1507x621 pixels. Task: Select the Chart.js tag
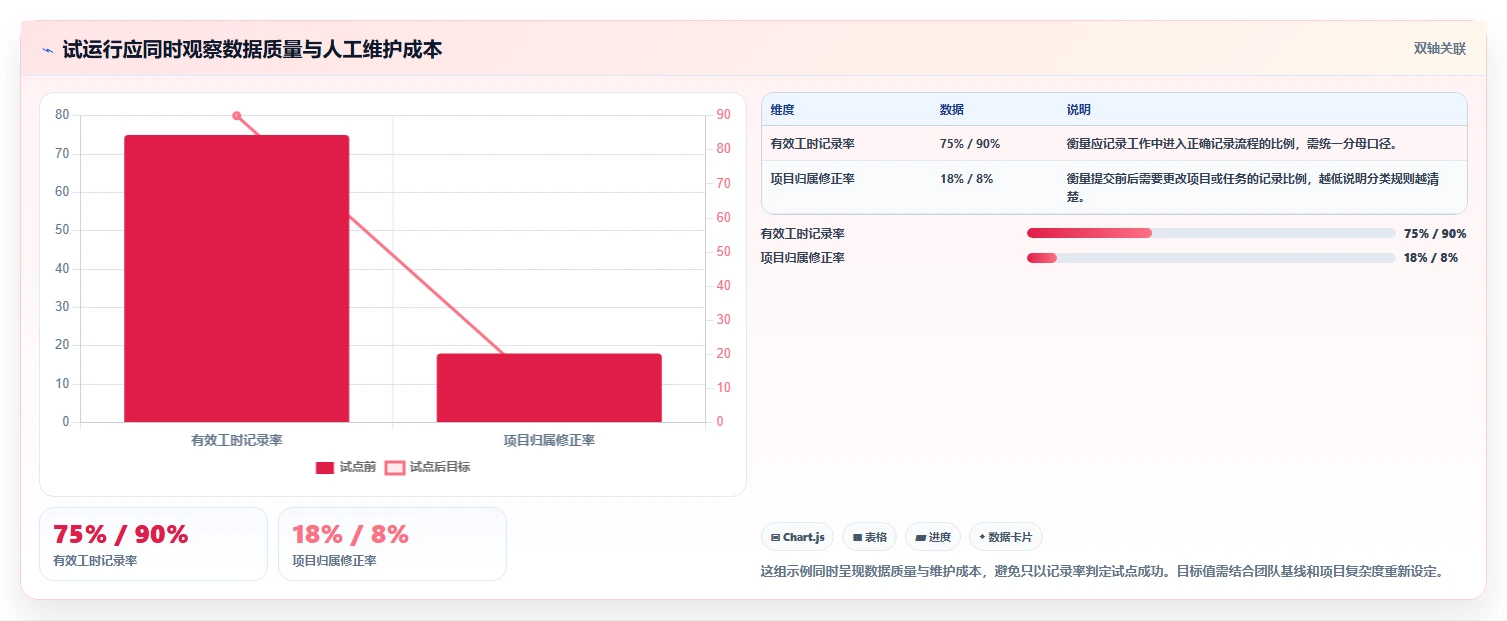tap(797, 537)
